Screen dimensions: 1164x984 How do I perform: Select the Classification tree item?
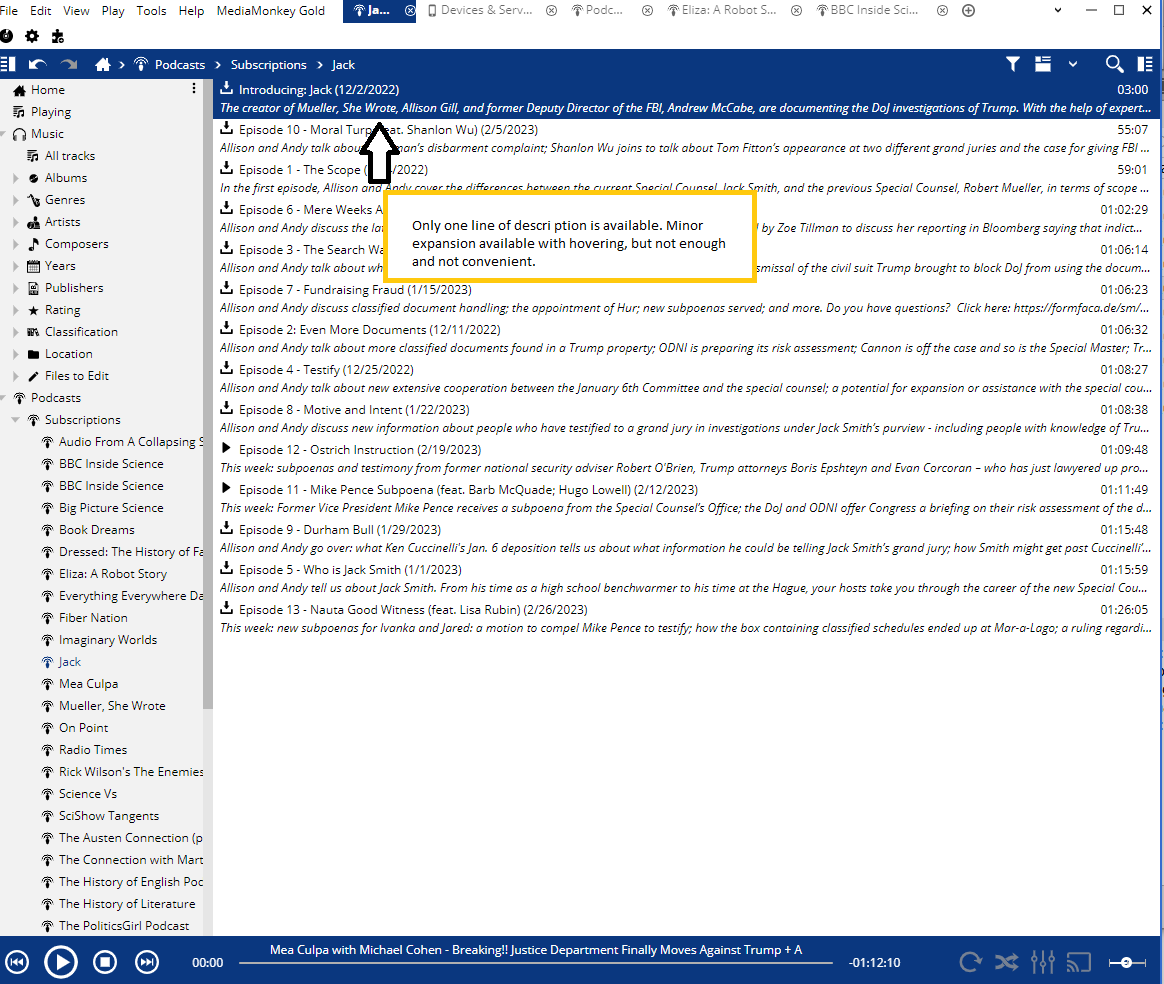click(x=81, y=332)
